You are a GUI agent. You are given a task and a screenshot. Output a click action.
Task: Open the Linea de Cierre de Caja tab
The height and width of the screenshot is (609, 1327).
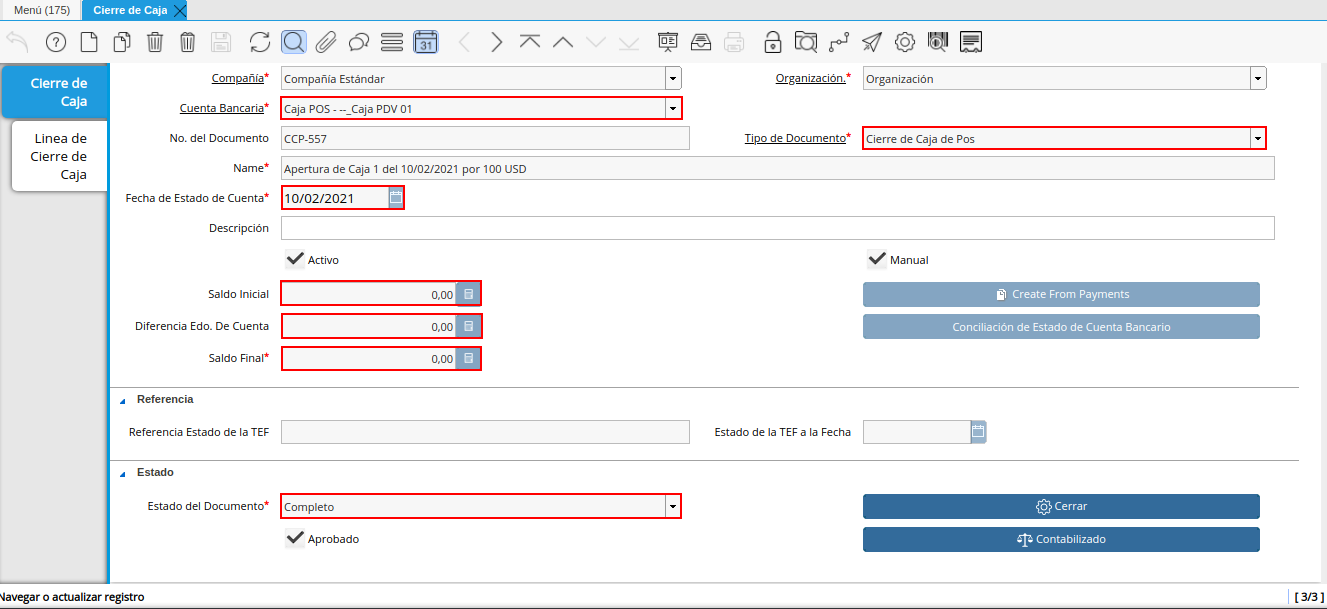point(60,156)
